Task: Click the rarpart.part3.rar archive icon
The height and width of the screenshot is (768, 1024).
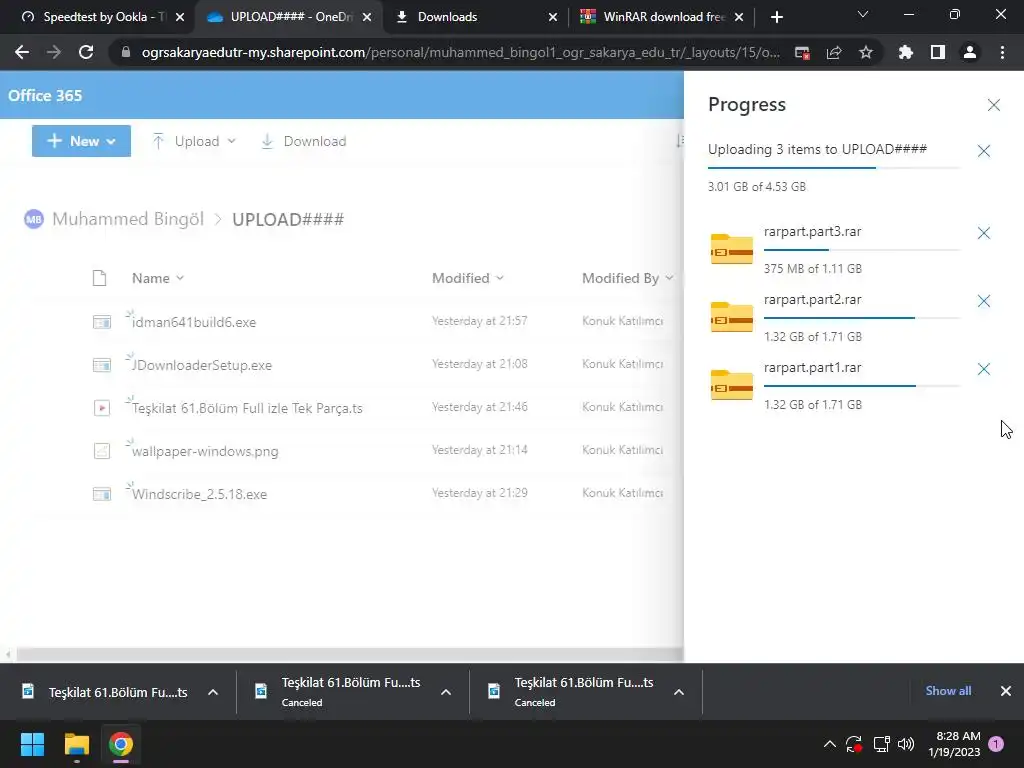Action: pos(731,249)
